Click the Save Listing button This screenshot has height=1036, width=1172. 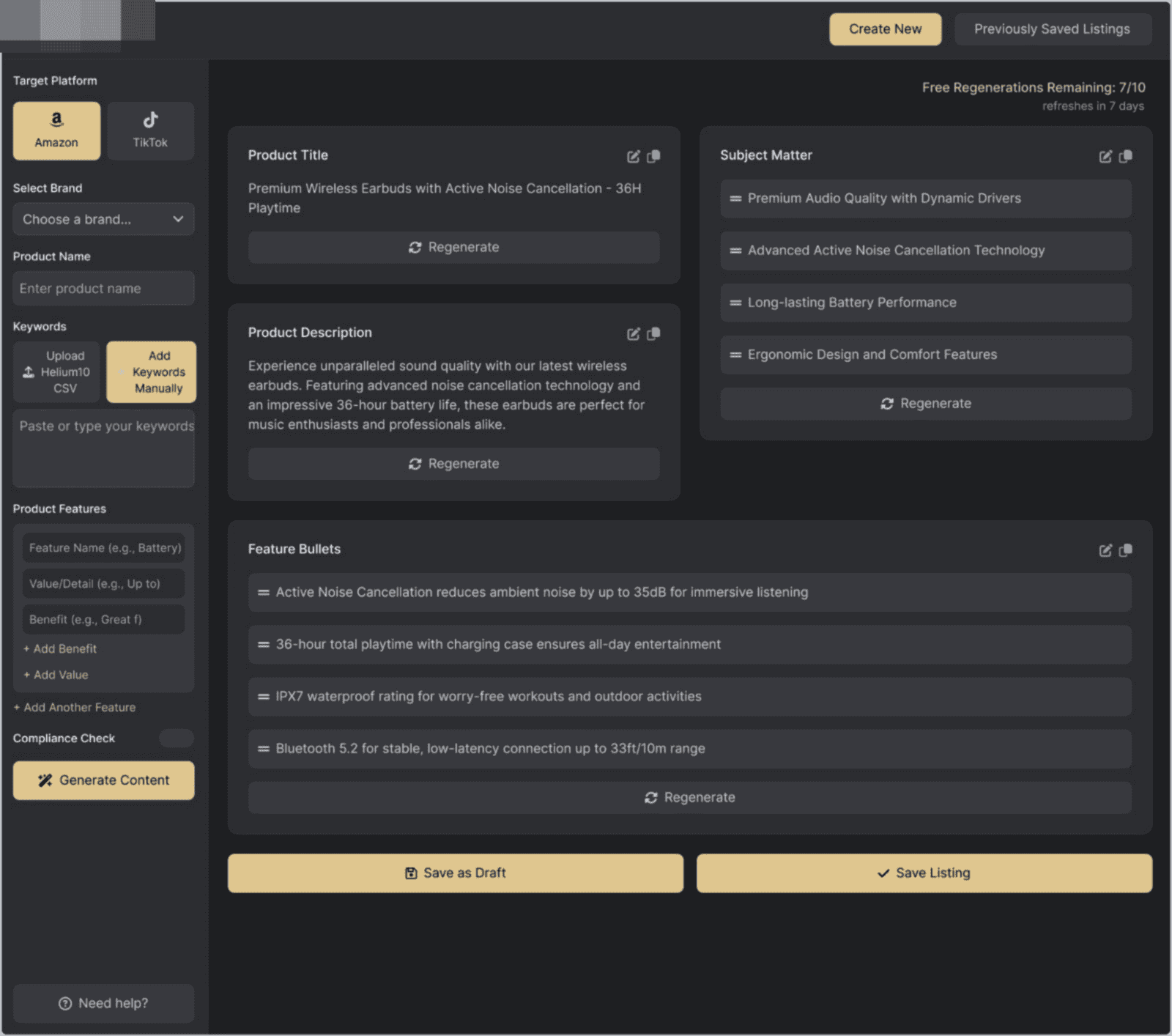pyautogui.click(x=924, y=873)
